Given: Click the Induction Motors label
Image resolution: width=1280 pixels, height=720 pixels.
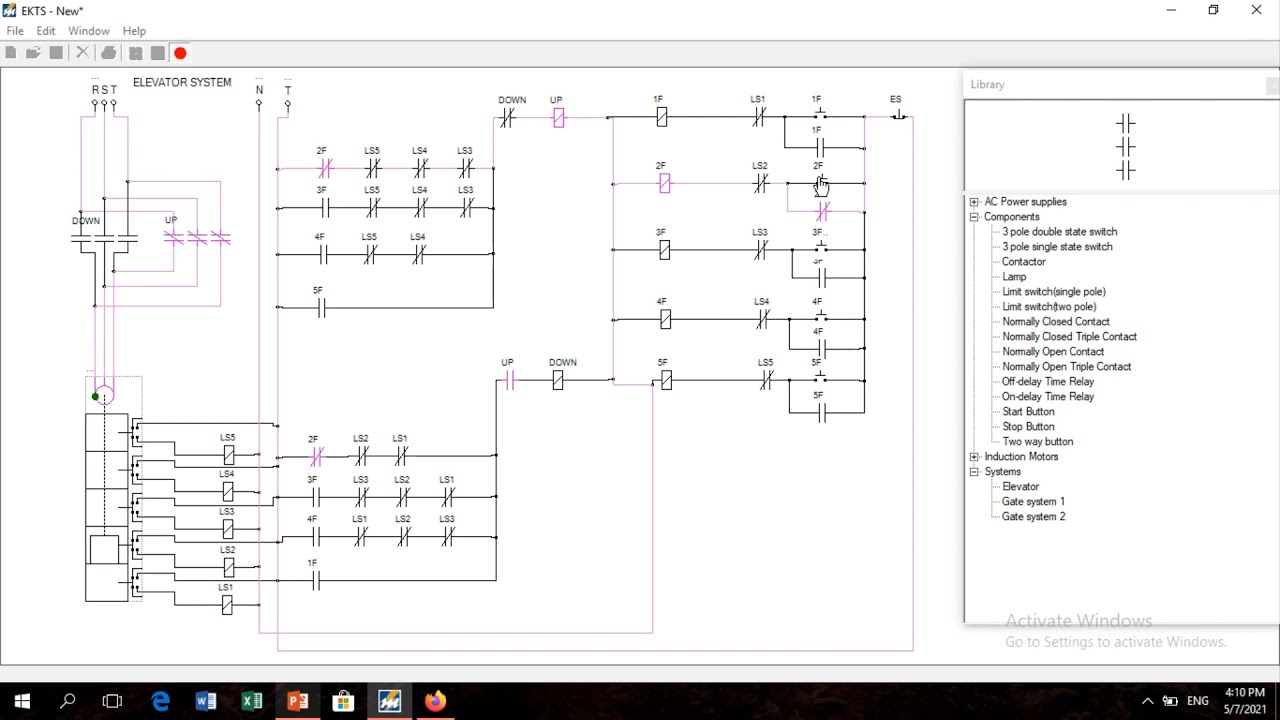Looking at the screenshot, I should tap(1021, 457).
